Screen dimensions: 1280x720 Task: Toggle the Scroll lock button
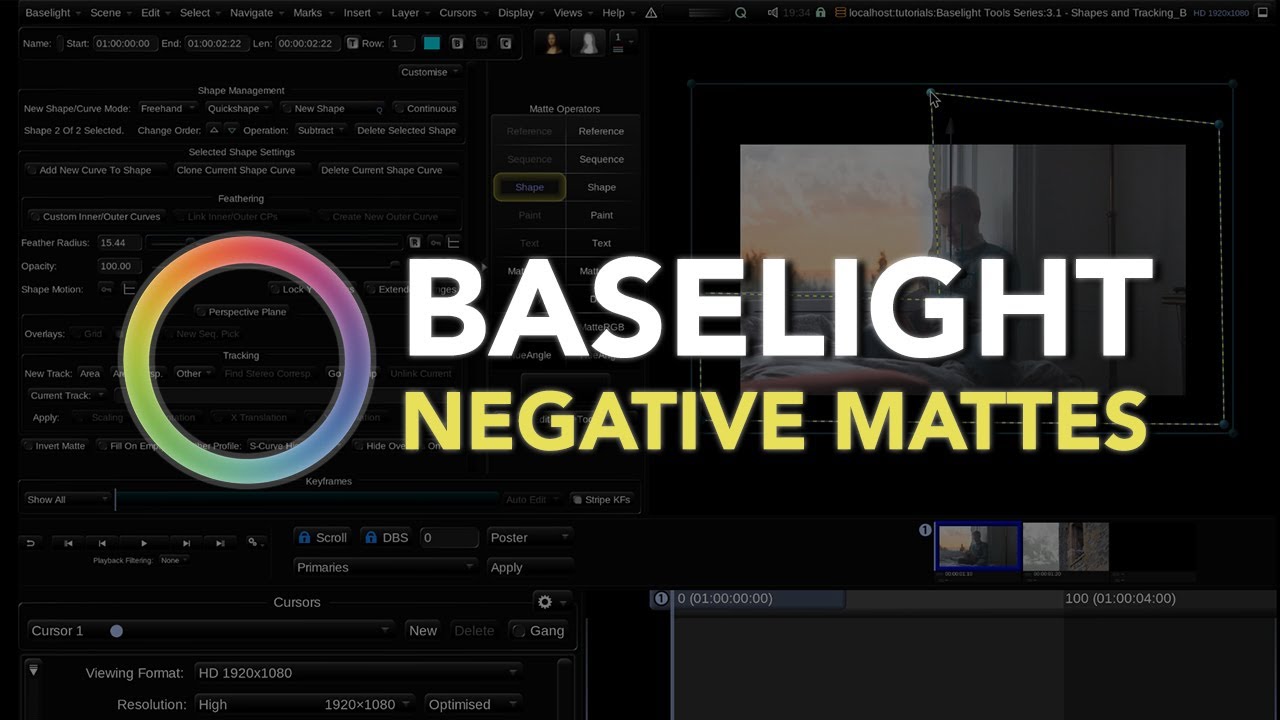(323, 537)
